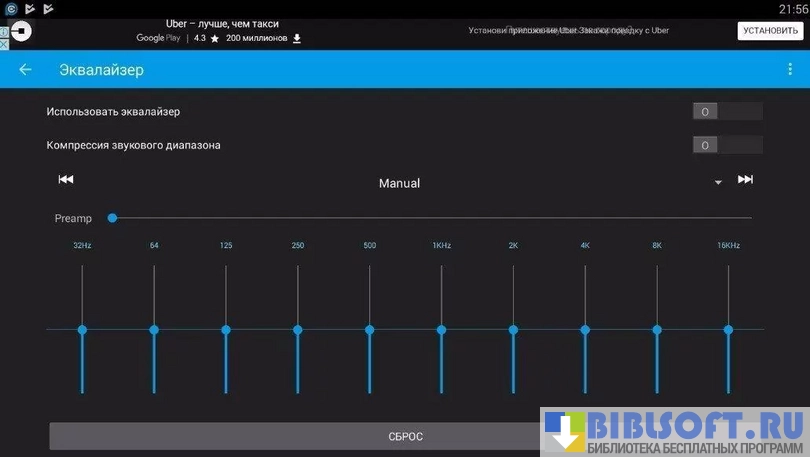Click the download icon in Uber ad
Screen dimensions: 810x457
(x=297, y=38)
